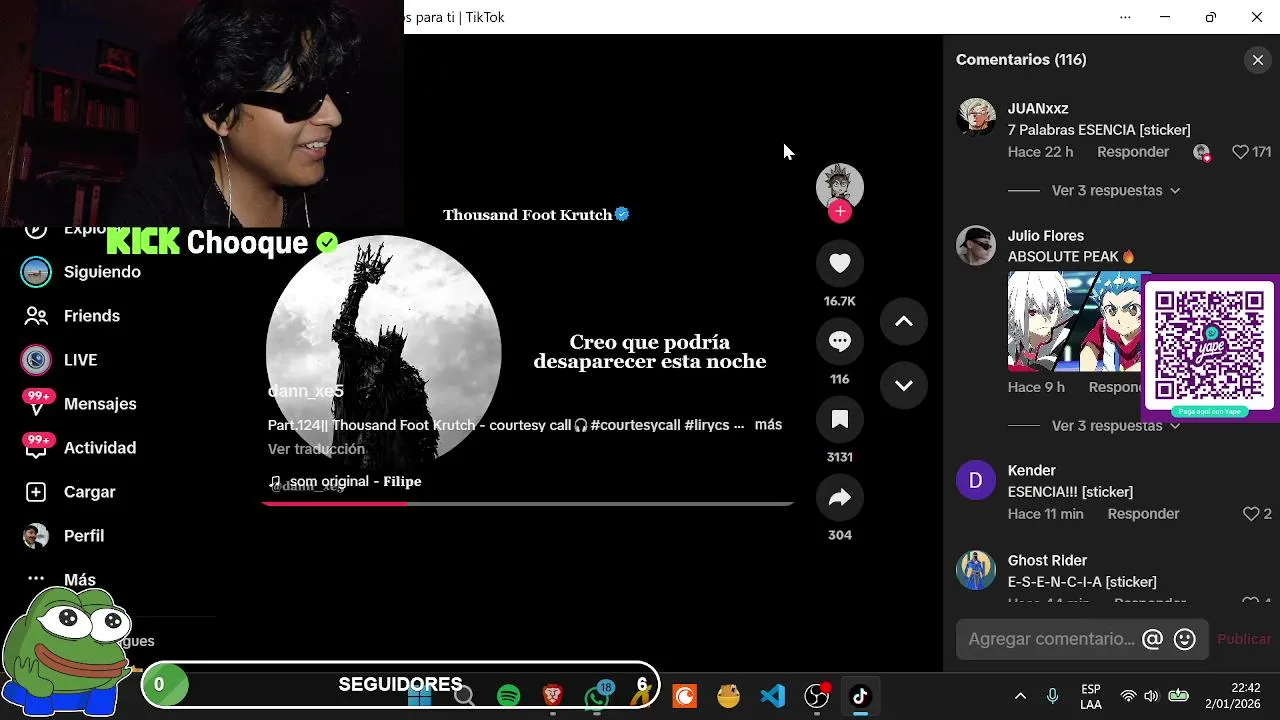Expand 'Ver 3 respuestas' under JUANxxz comment

(1115, 190)
